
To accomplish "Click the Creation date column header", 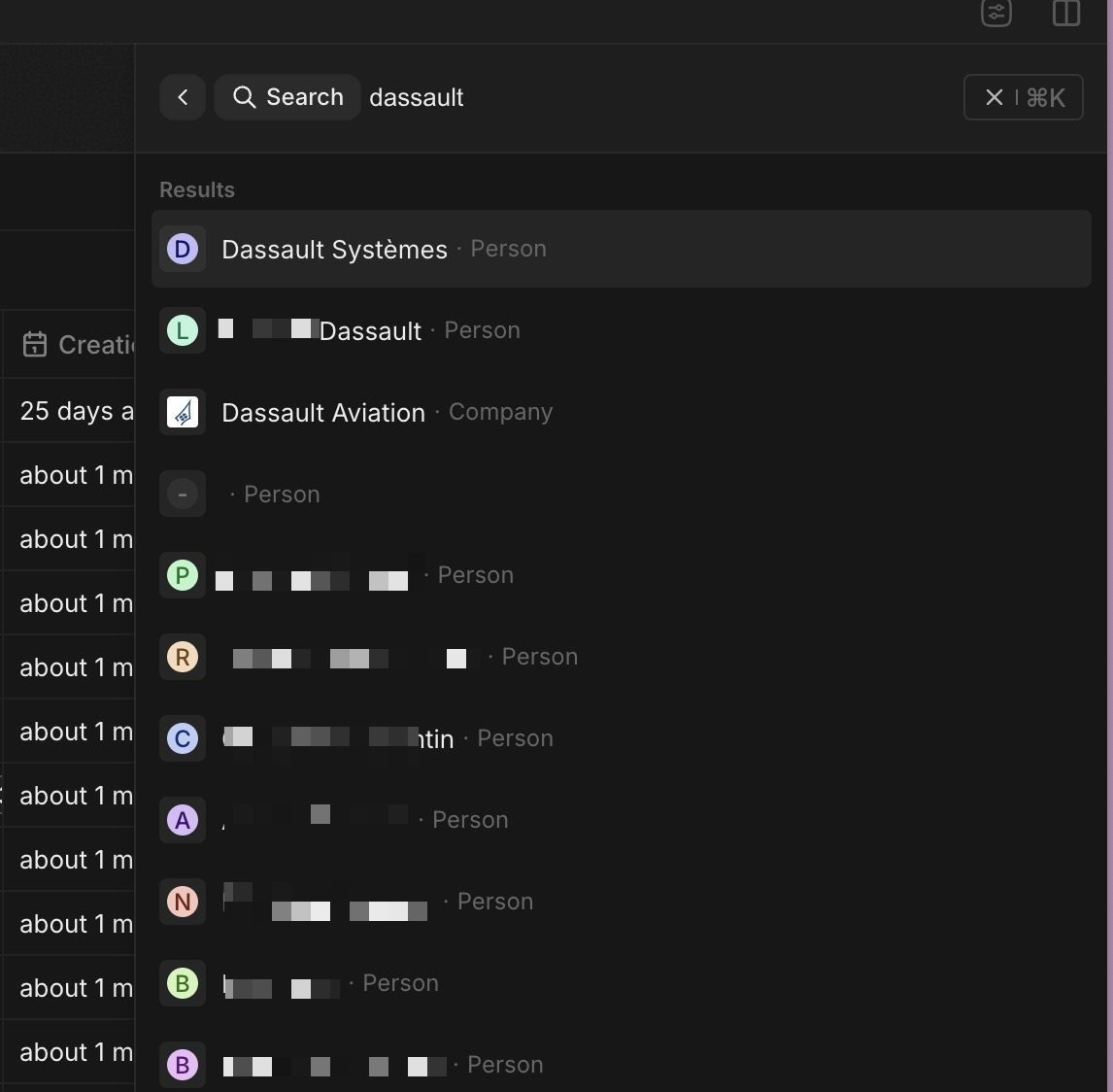I will 69,344.
